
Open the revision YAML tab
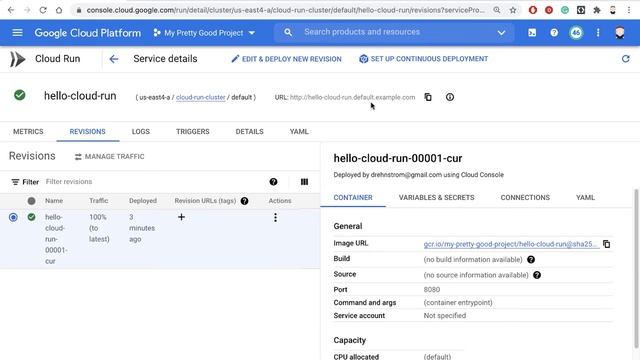(x=585, y=198)
